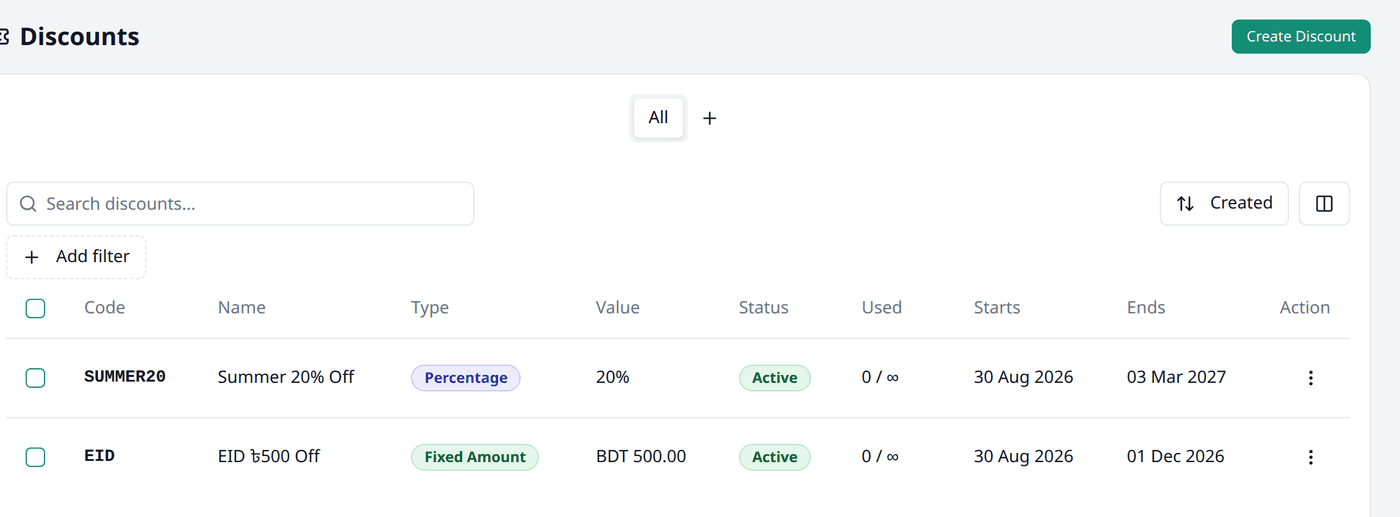The image size is (1400, 517).
Task: Click the SUMMER20 start date 30 Aug 2026
Action: pos(1024,377)
